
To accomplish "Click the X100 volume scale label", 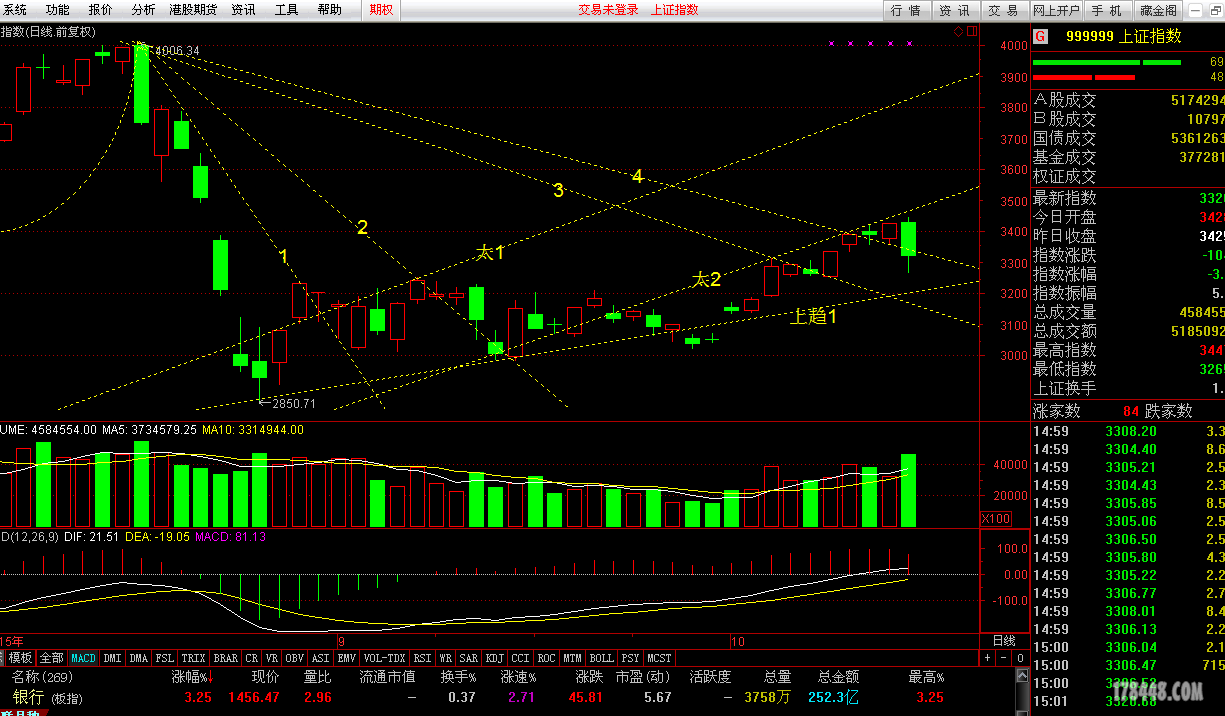I will [996, 519].
